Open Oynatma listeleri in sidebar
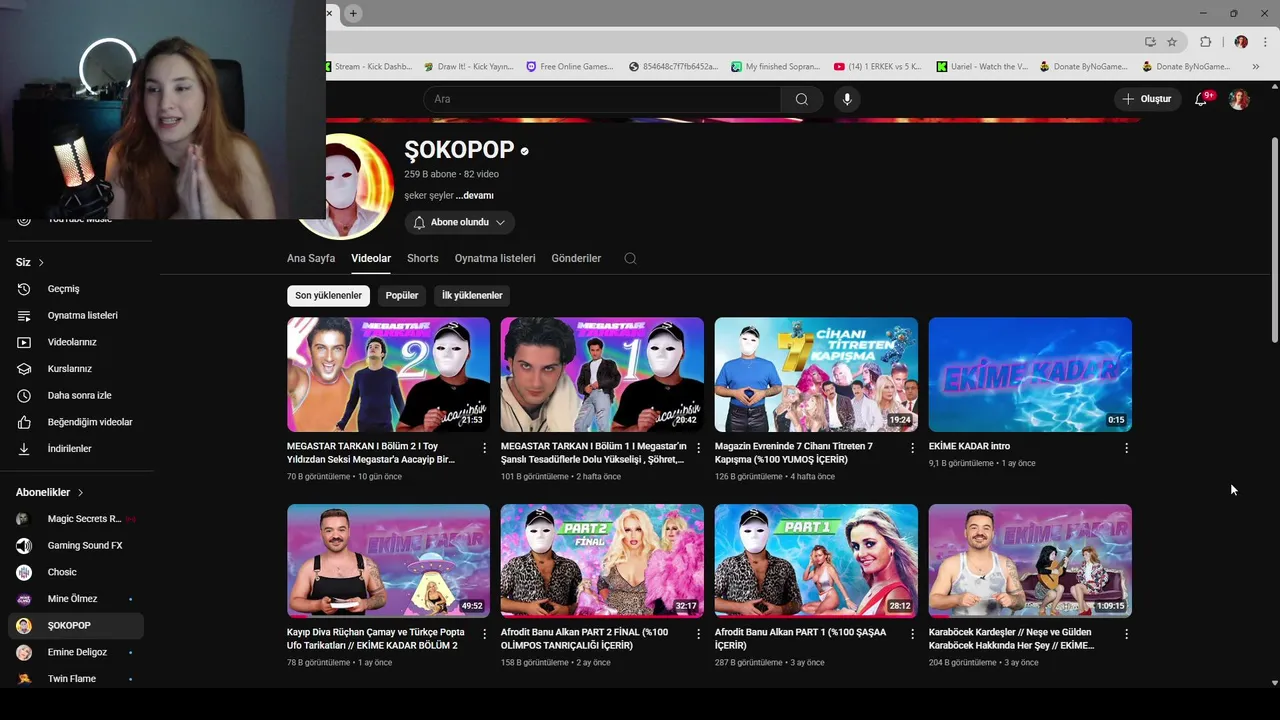The width and height of the screenshot is (1280, 720). [80, 315]
